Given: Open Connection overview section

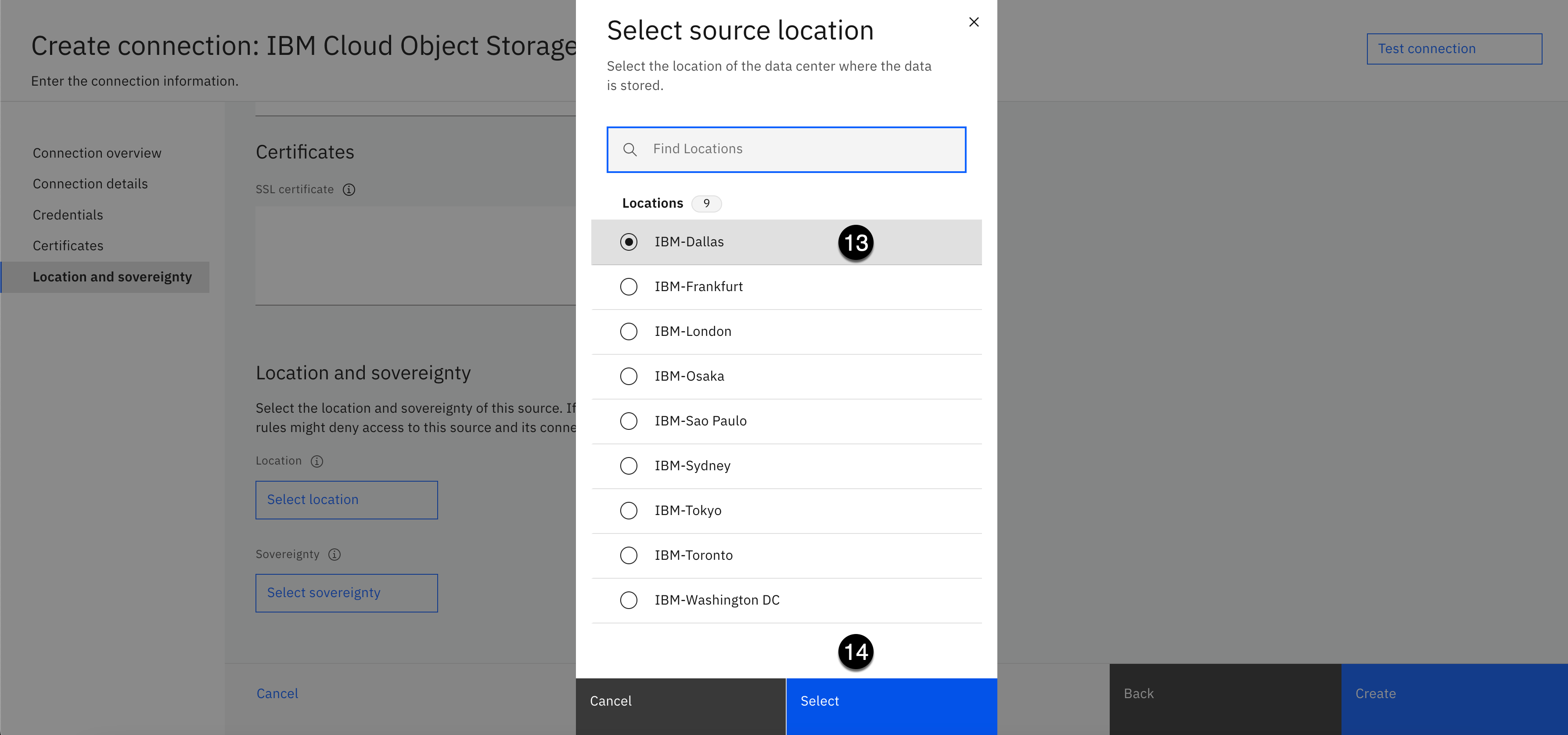Looking at the screenshot, I should click(97, 154).
